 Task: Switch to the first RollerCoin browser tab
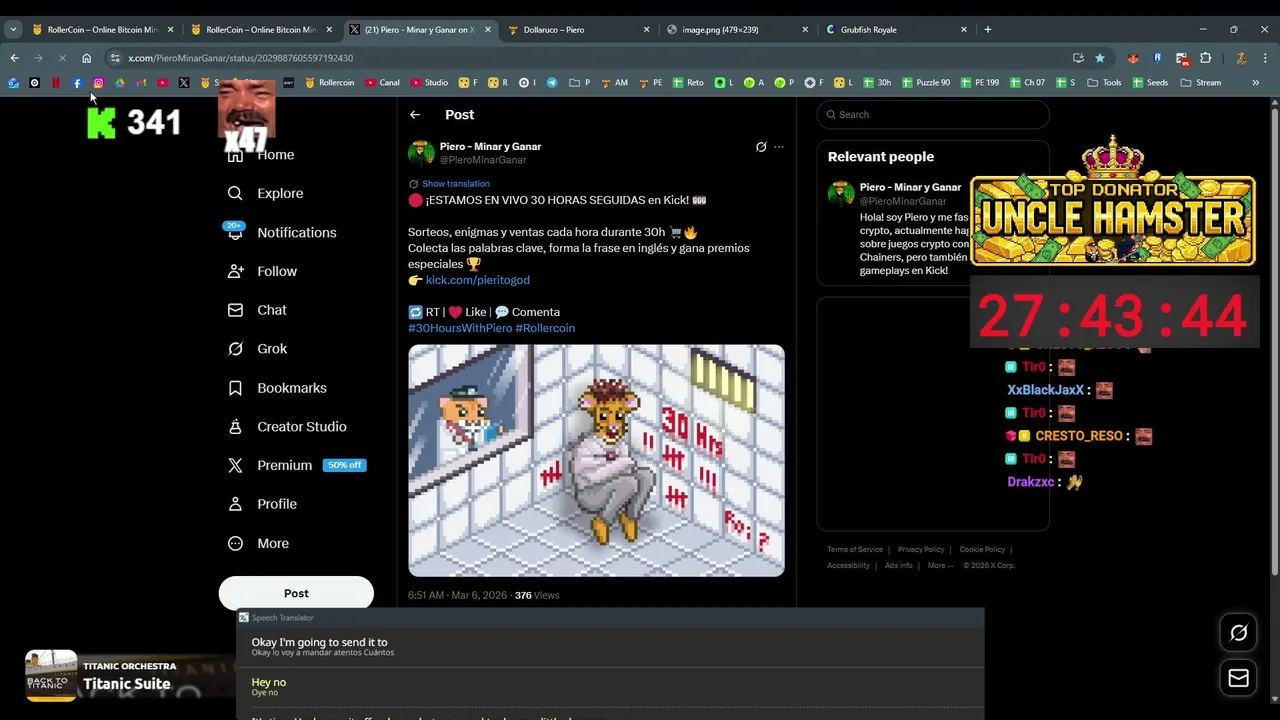tap(102, 30)
